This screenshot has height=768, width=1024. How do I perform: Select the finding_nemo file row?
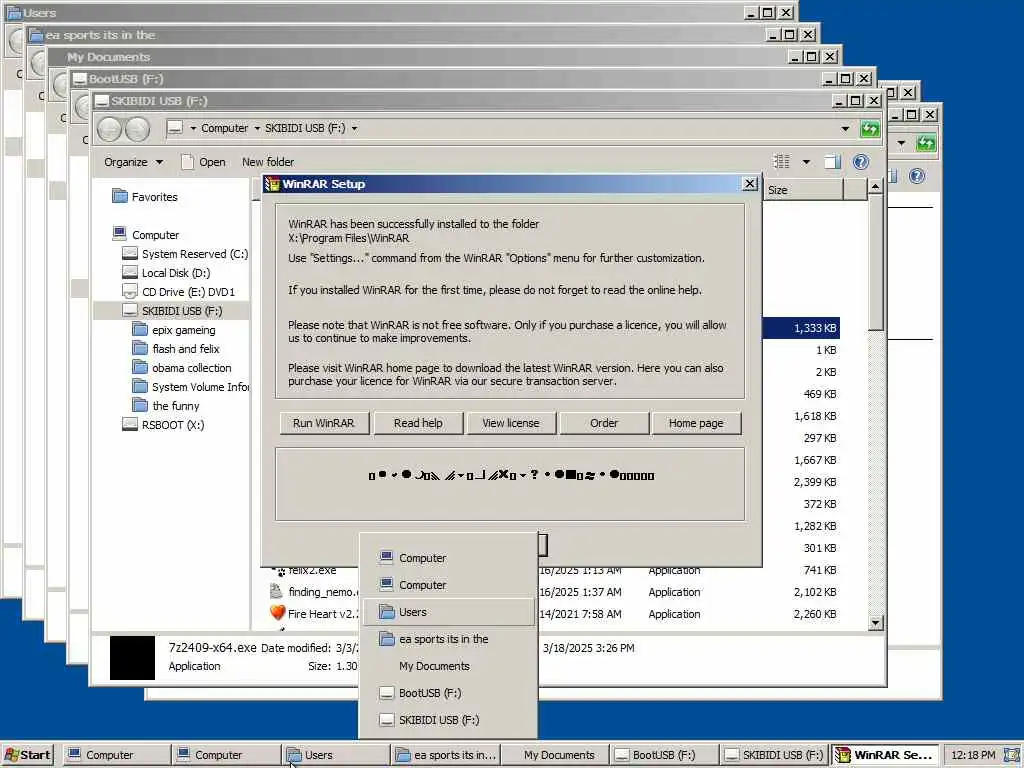(x=554, y=592)
